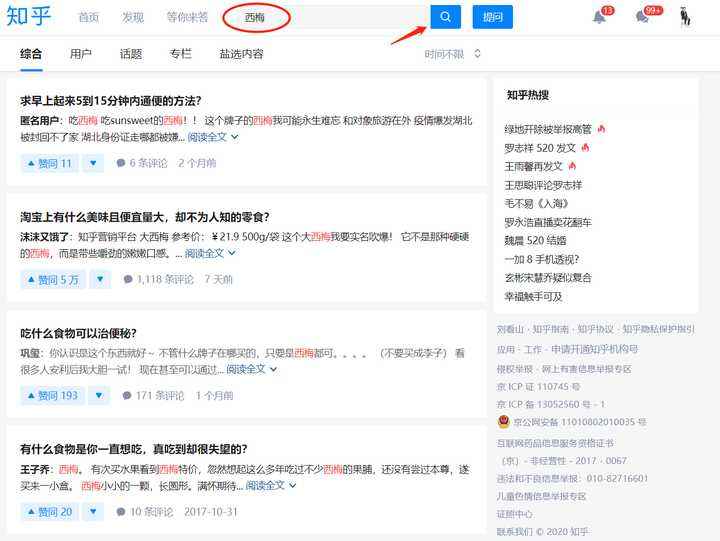Open the 时间不限 time filter dropdown

click(x=452, y=54)
